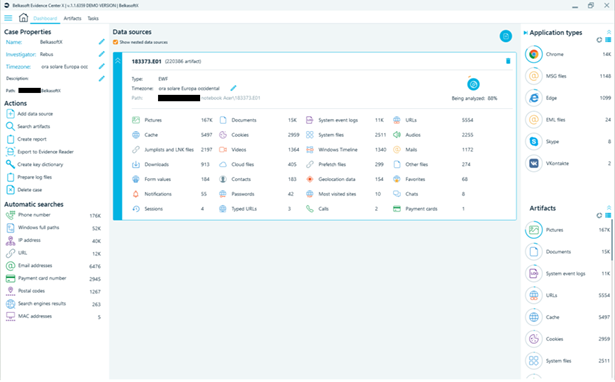
Task: Edit data source timezone pencil icon
Action: (x=233, y=88)
